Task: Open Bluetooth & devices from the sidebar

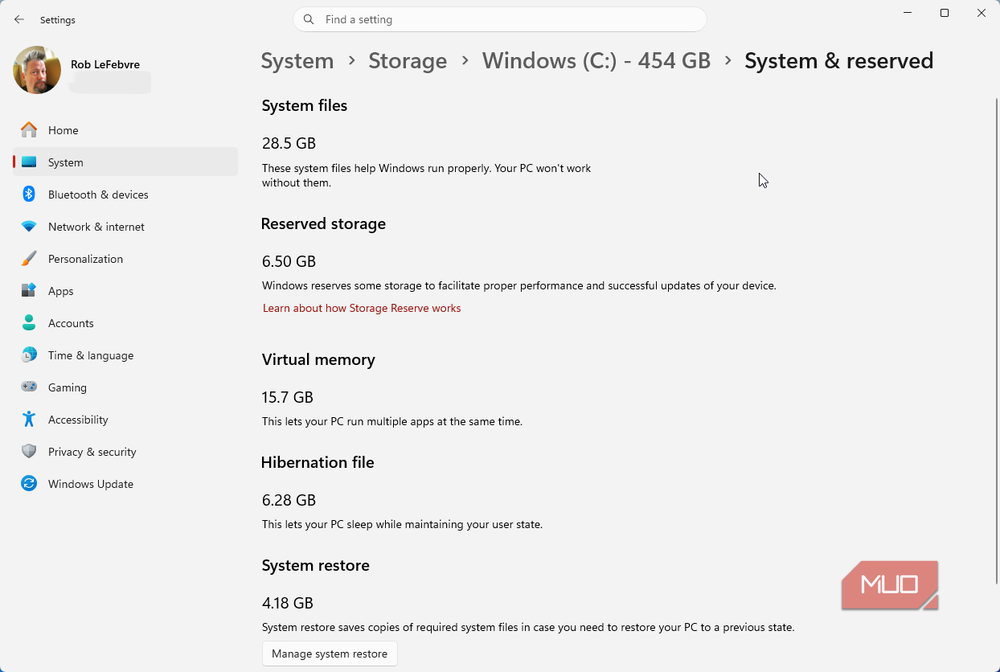Action: coord(30,194)
